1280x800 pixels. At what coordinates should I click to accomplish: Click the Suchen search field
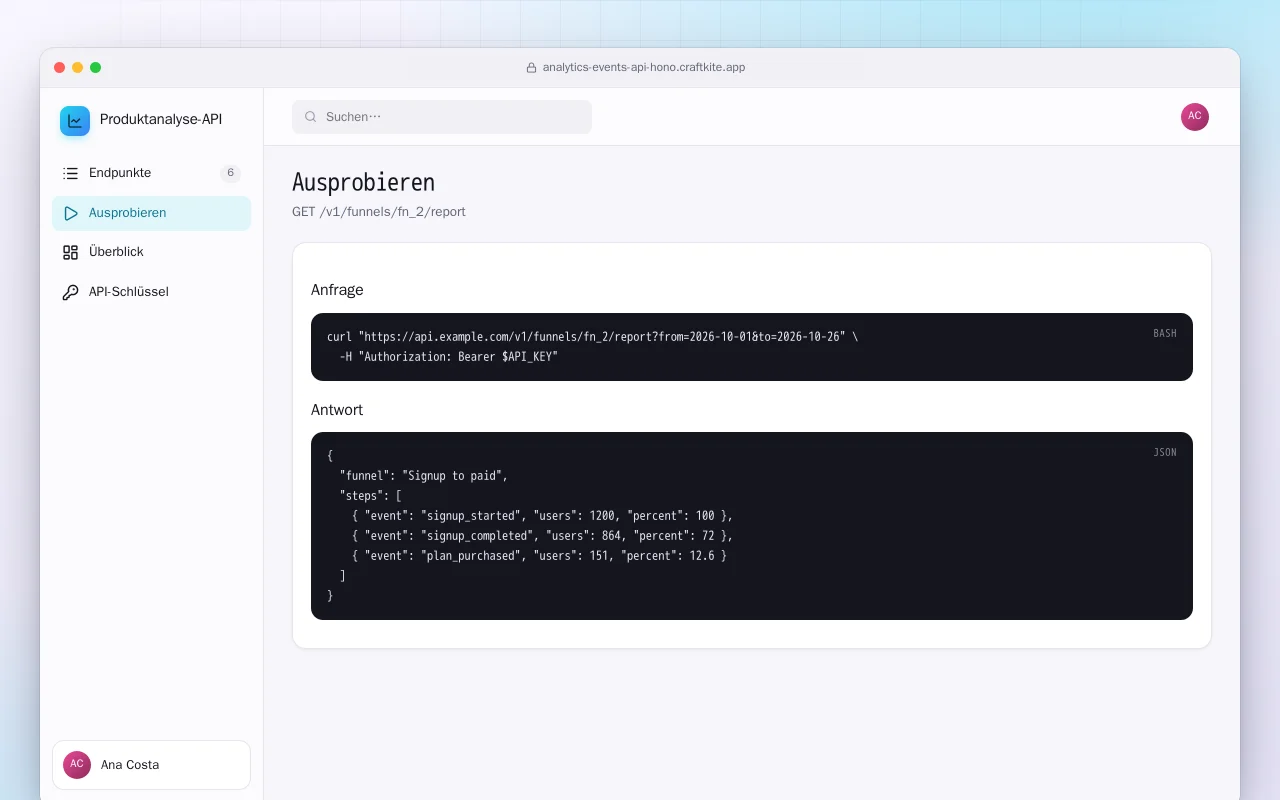pyautogui.click(x=442, y=117)
